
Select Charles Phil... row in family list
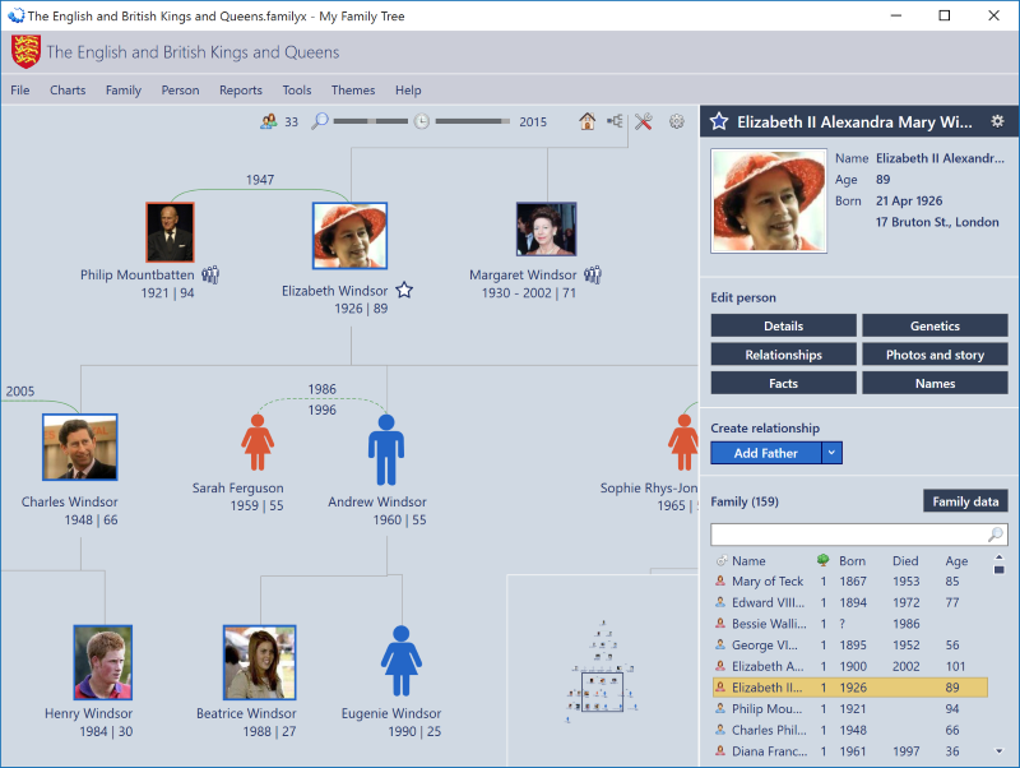coord(850,730)
